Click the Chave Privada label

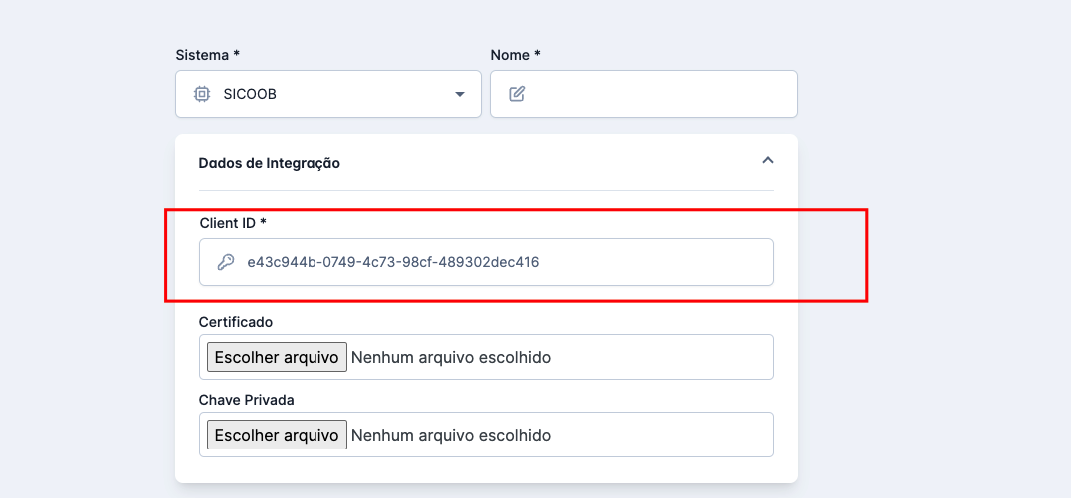246,400
